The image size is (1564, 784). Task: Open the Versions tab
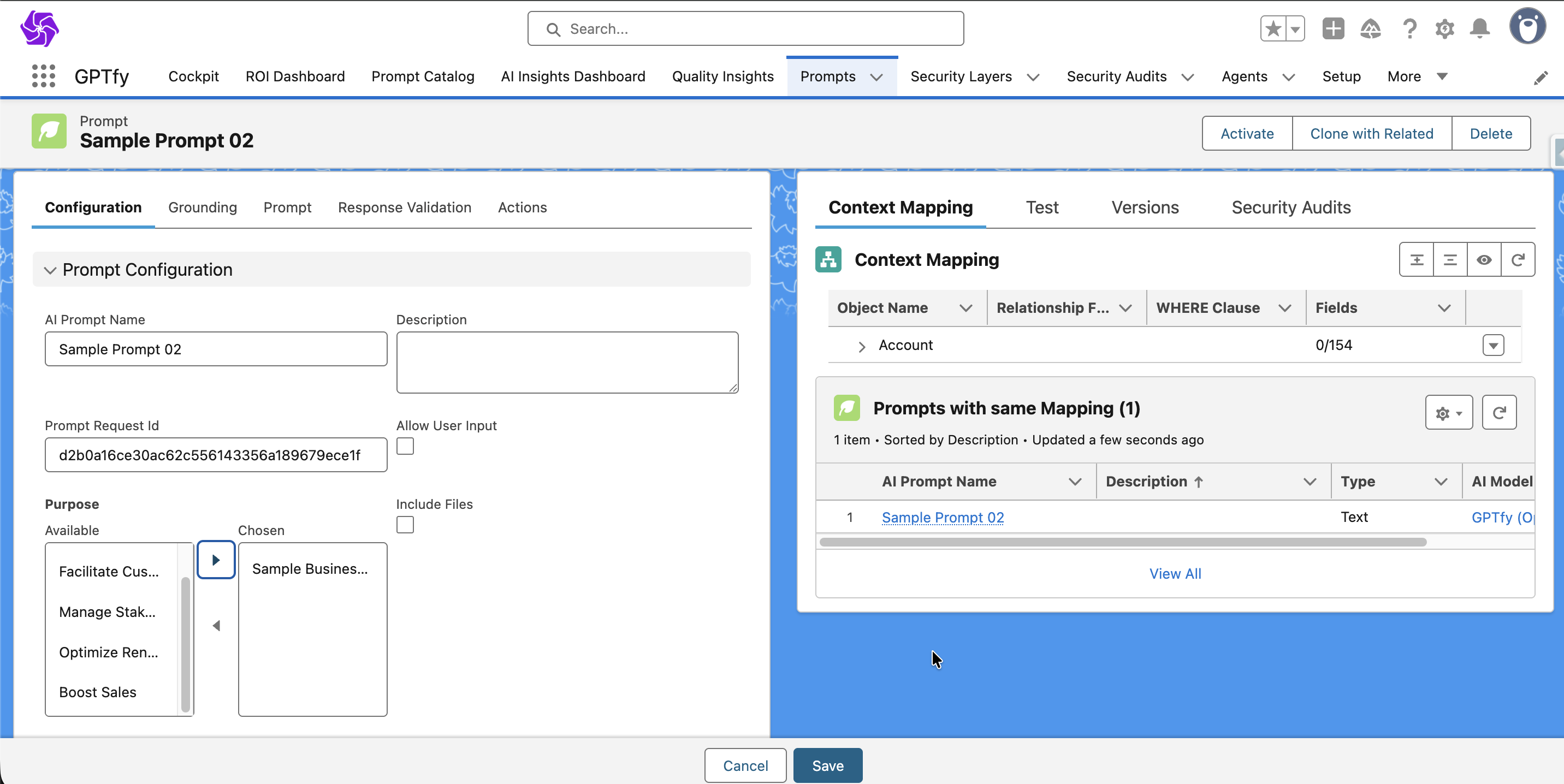click(1145, 207)
